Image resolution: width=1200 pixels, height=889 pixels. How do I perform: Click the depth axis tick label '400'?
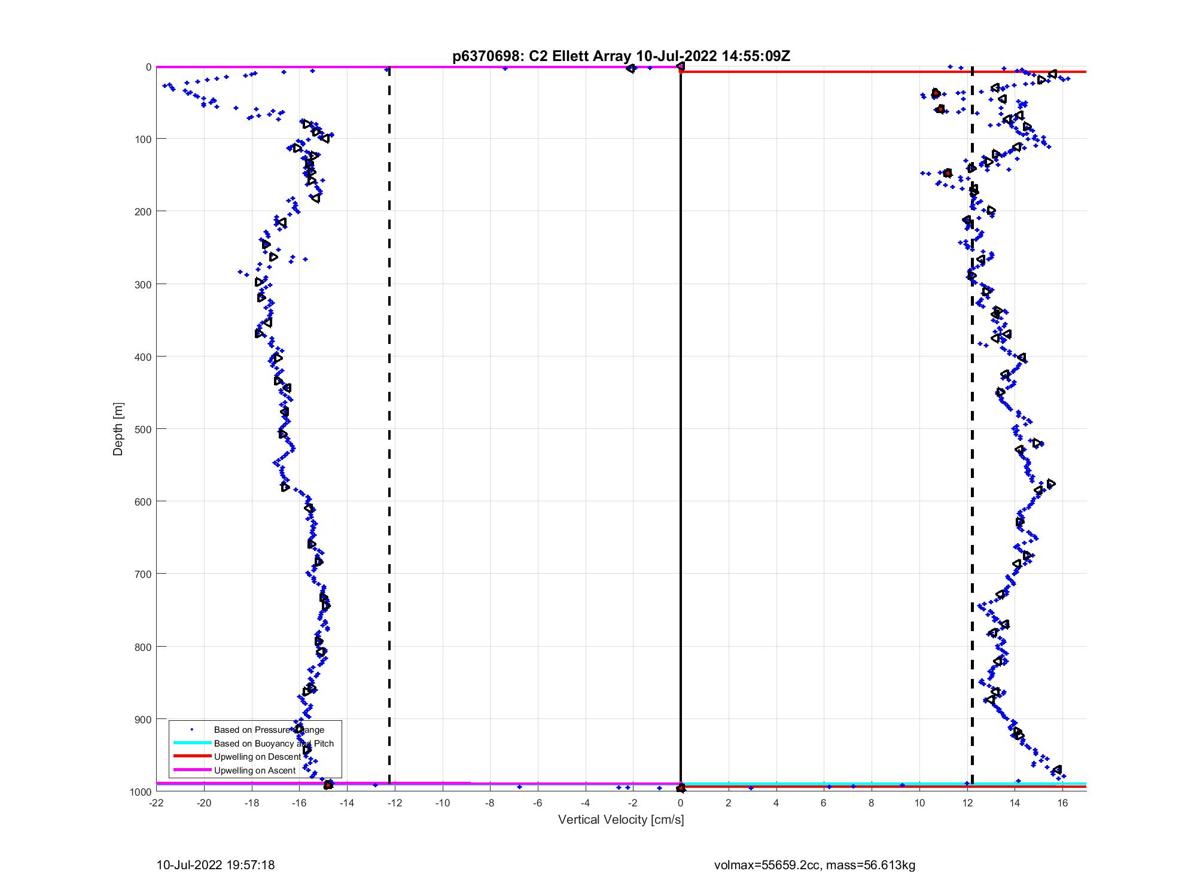[142, 357]
